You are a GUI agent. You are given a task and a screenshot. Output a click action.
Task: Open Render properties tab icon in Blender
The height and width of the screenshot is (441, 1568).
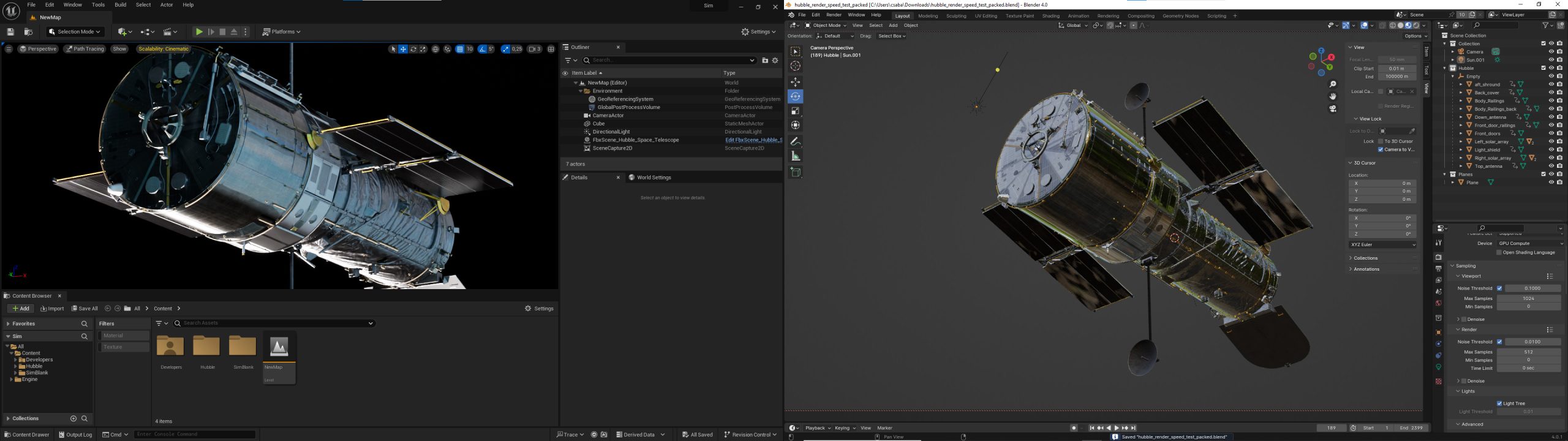click(1439, 257)
